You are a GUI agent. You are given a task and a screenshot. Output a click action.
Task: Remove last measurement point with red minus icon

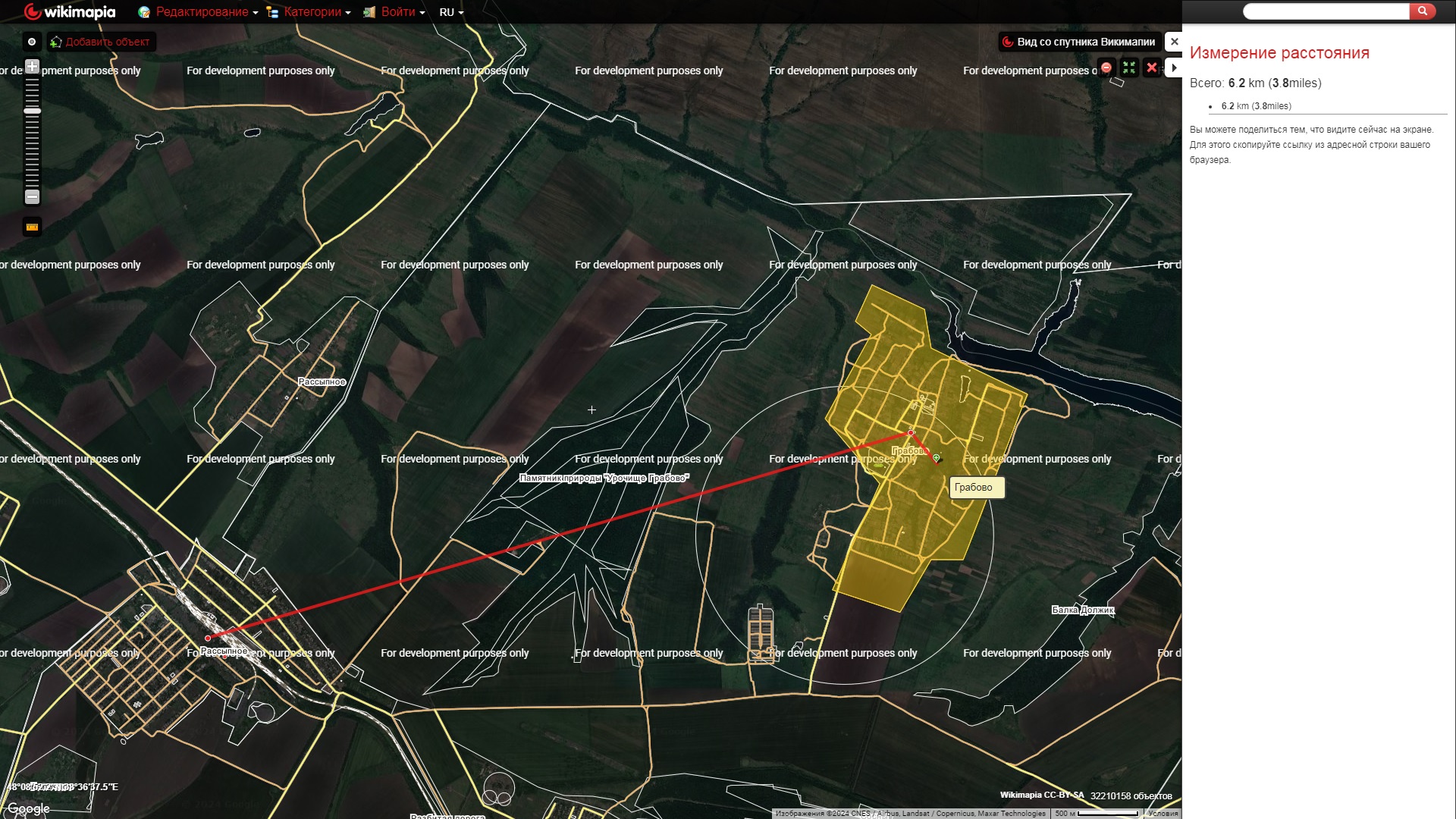pyautogui.click(x=1106, y=67)
